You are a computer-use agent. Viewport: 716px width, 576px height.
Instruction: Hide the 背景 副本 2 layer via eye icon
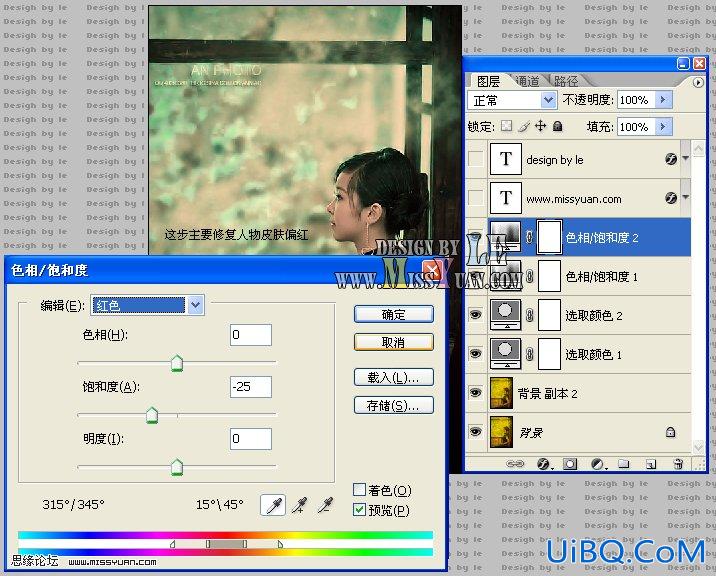[x=475, y=393]
